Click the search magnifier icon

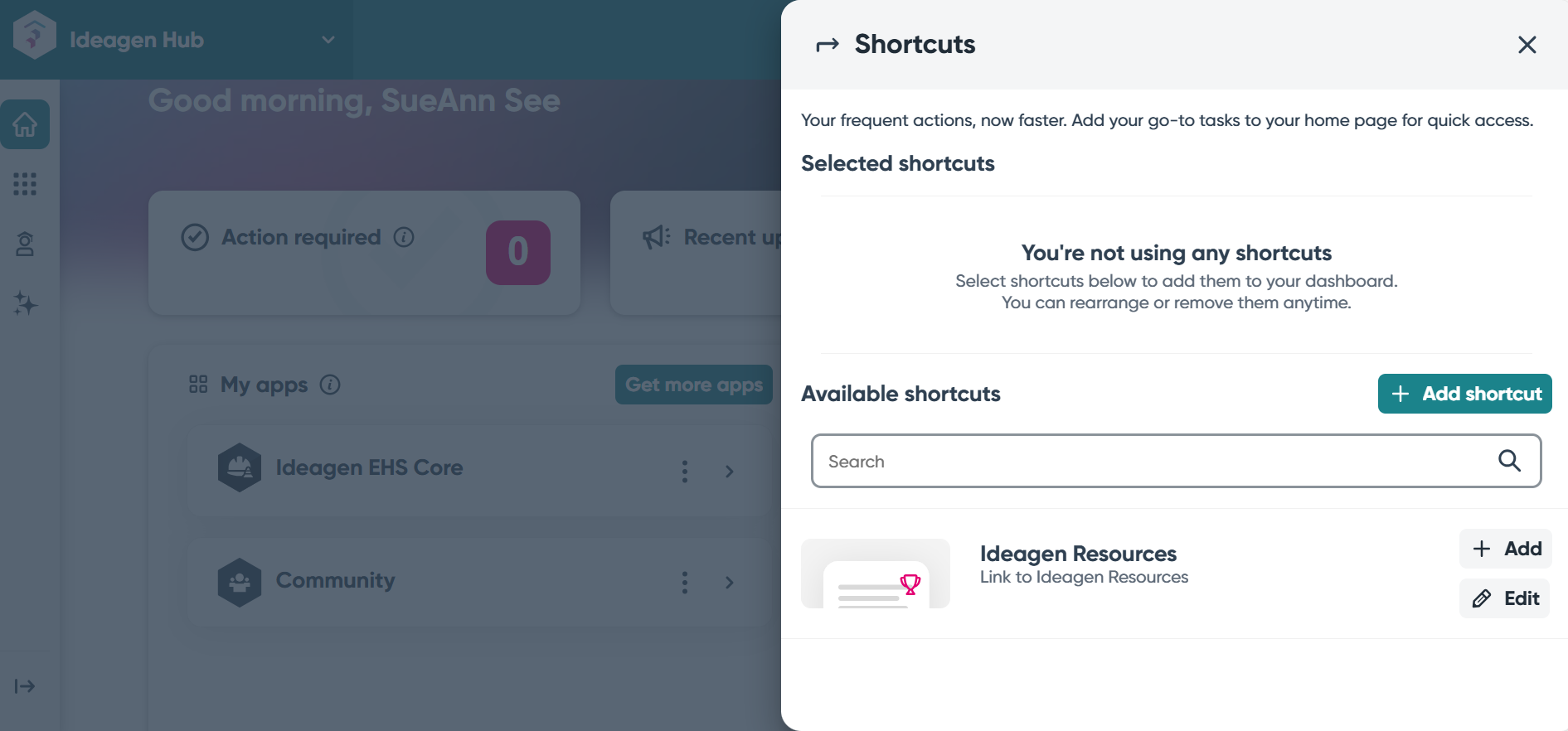1509,461
